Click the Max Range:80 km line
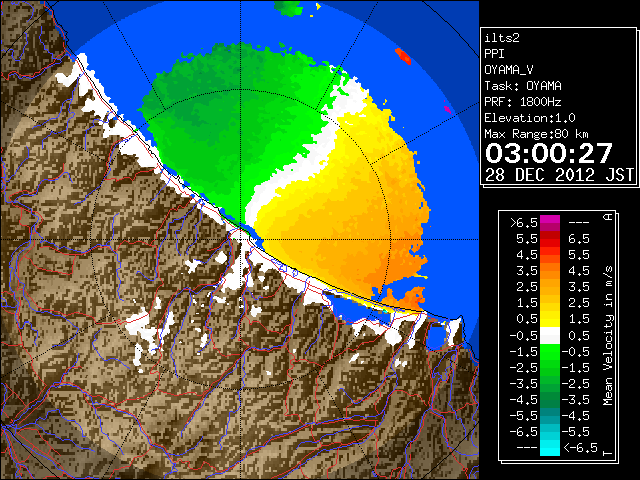Viewport: 640px width, 480px height. pyautogui.click(x=536, y=134)
